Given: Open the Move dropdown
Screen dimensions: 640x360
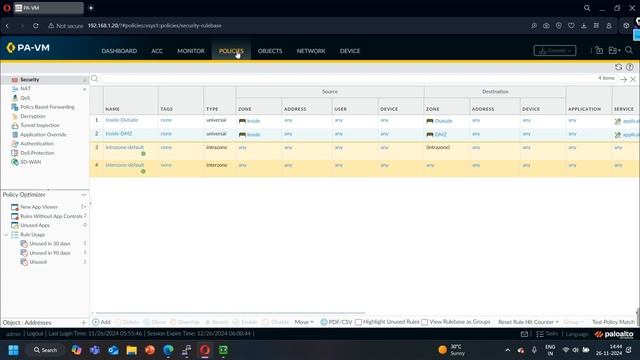Looking at the screenshot, I should click(304, 322).
